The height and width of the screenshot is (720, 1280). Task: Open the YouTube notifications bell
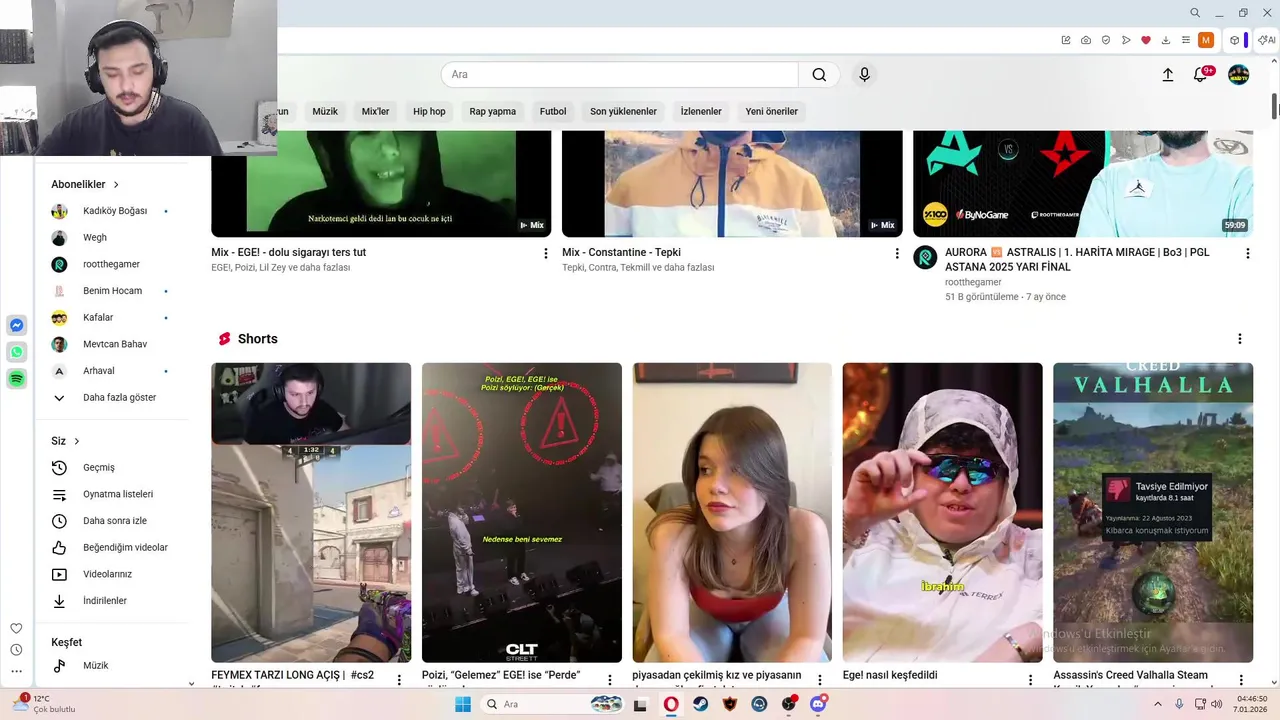[x=1201, y=74]
